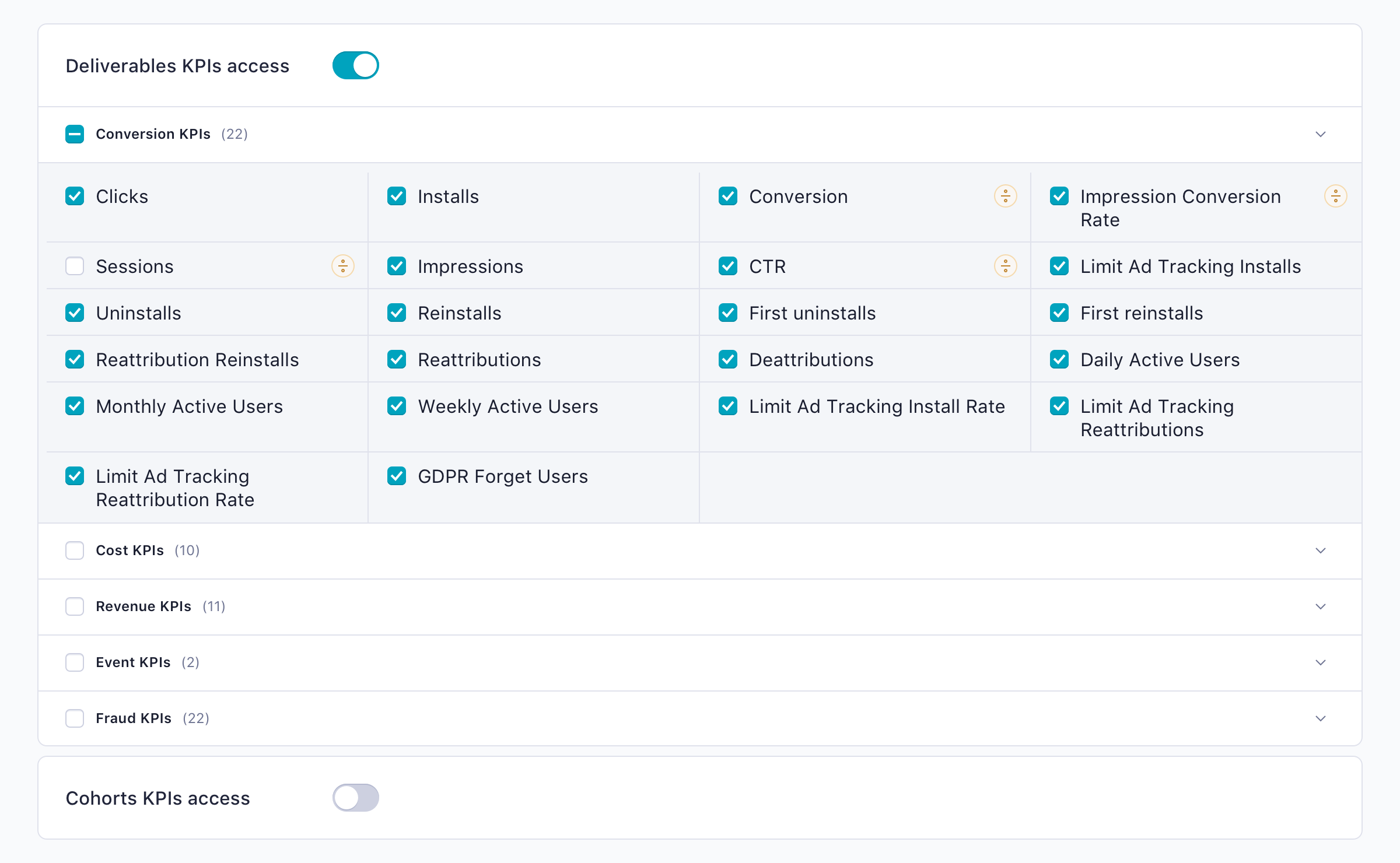The height and width of the screenshot is (863, 1400).
Task: Uncheck Limit Ad Tracking Reattribution Rate checkbox
Action: point(75,476)
